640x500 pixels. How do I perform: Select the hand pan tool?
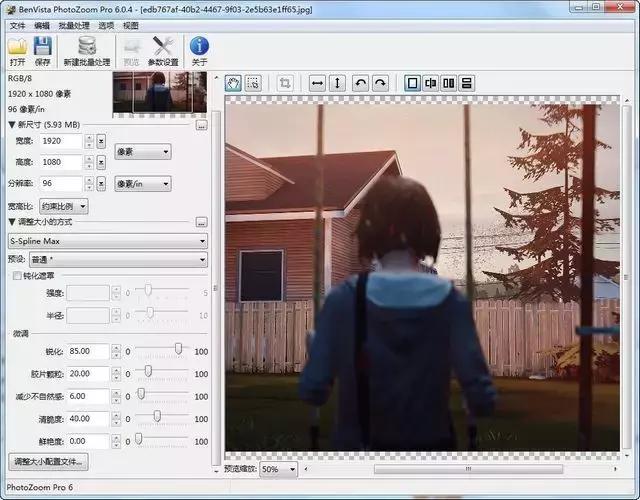click(233, 83)
